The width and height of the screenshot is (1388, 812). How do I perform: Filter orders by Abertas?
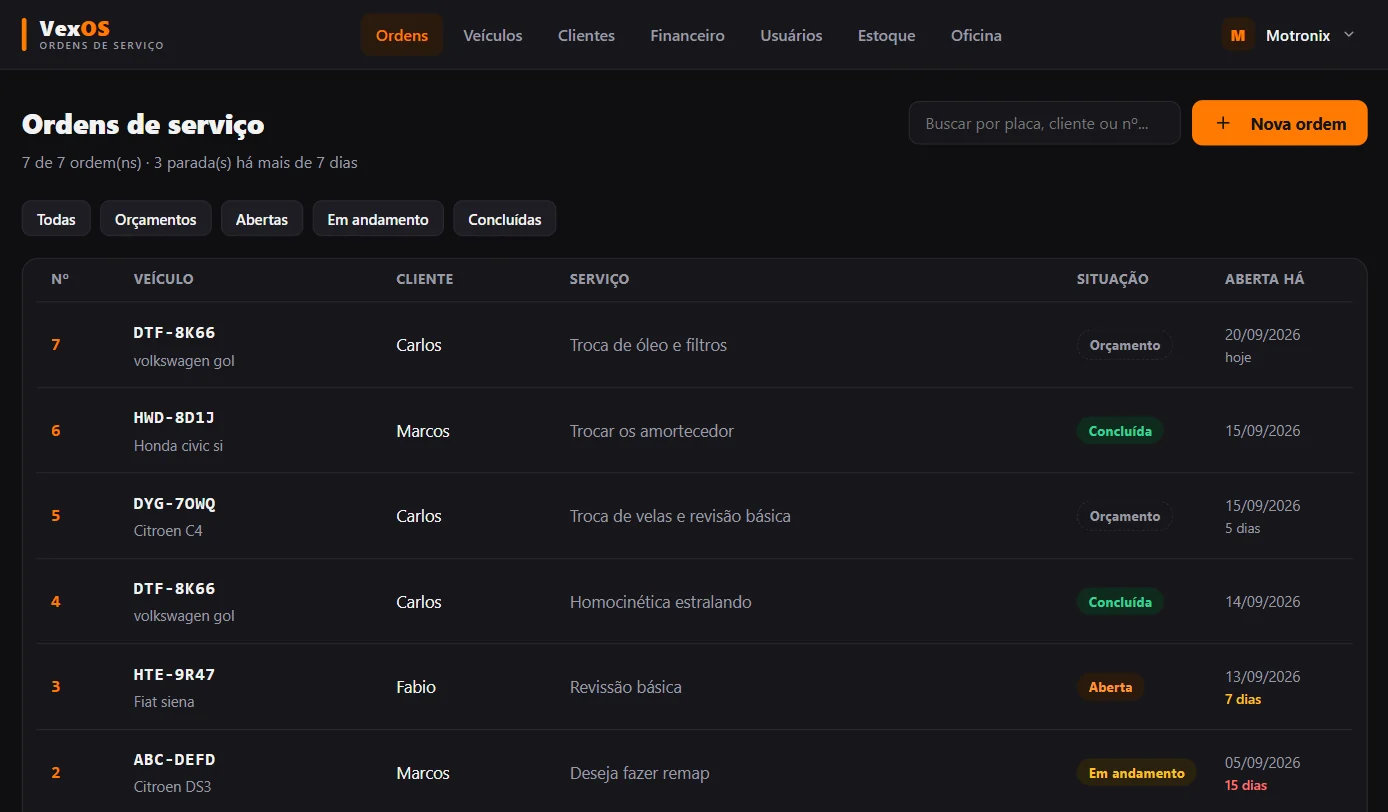[x=262, y=219]
